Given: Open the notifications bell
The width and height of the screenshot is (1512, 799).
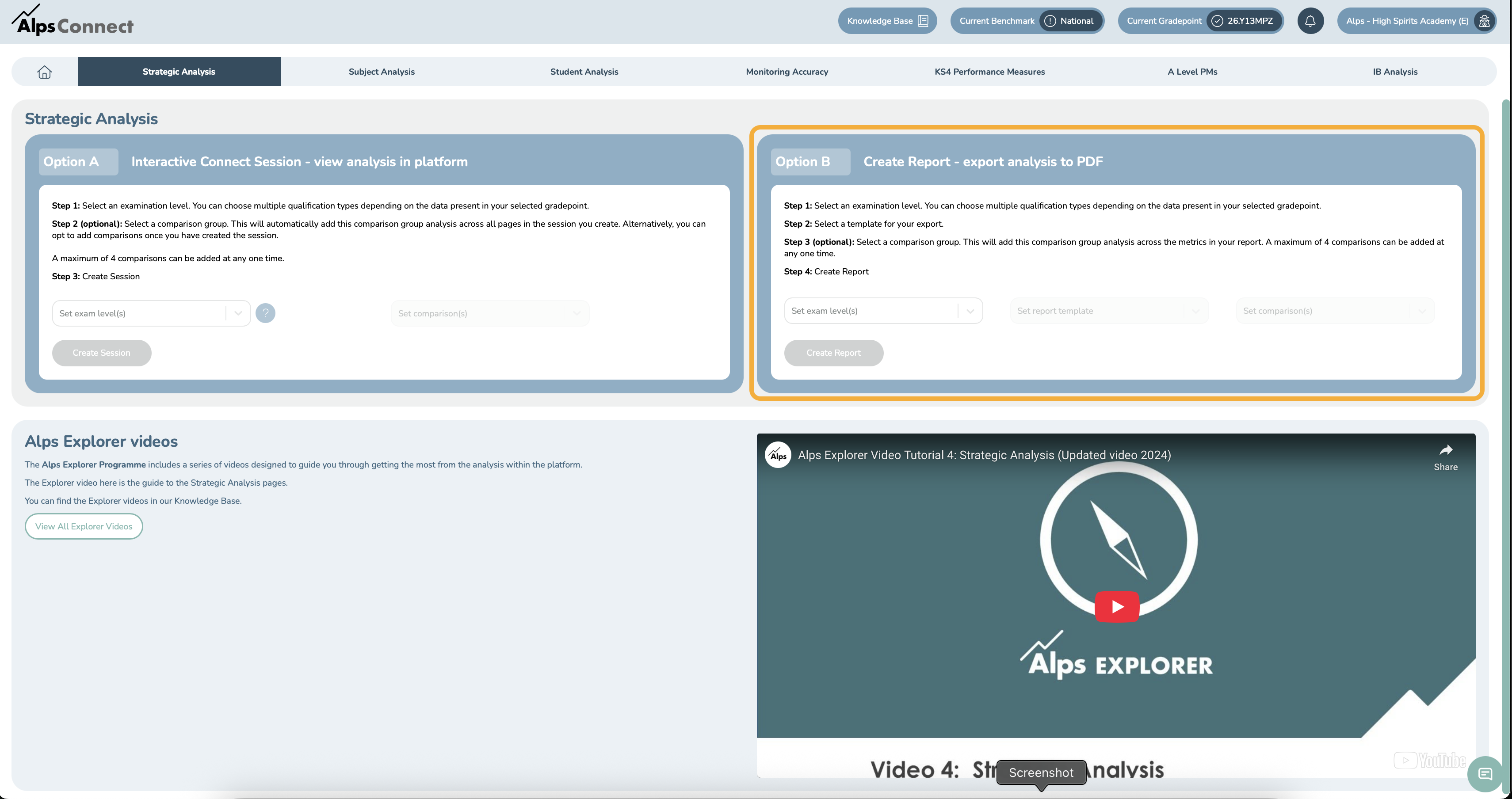Looking at the screenshot, I should click(x=1310, y=21).
